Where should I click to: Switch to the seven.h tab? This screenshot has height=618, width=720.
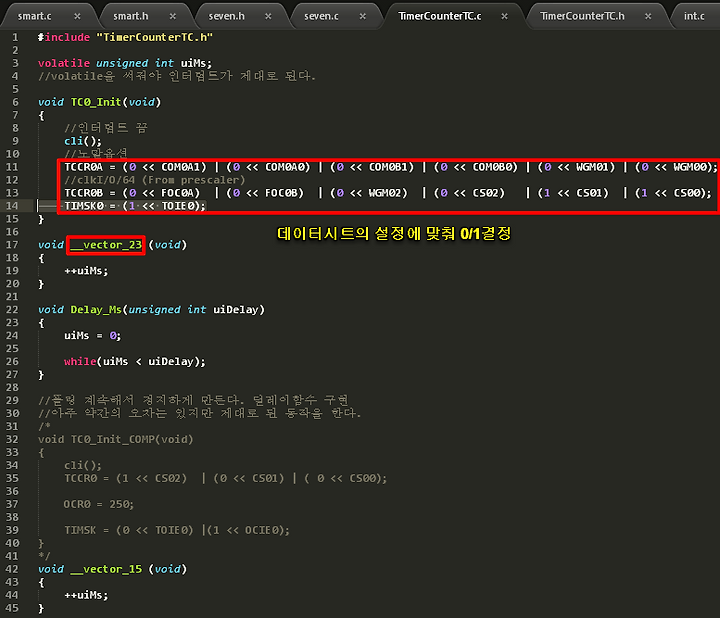pos(226,16)
